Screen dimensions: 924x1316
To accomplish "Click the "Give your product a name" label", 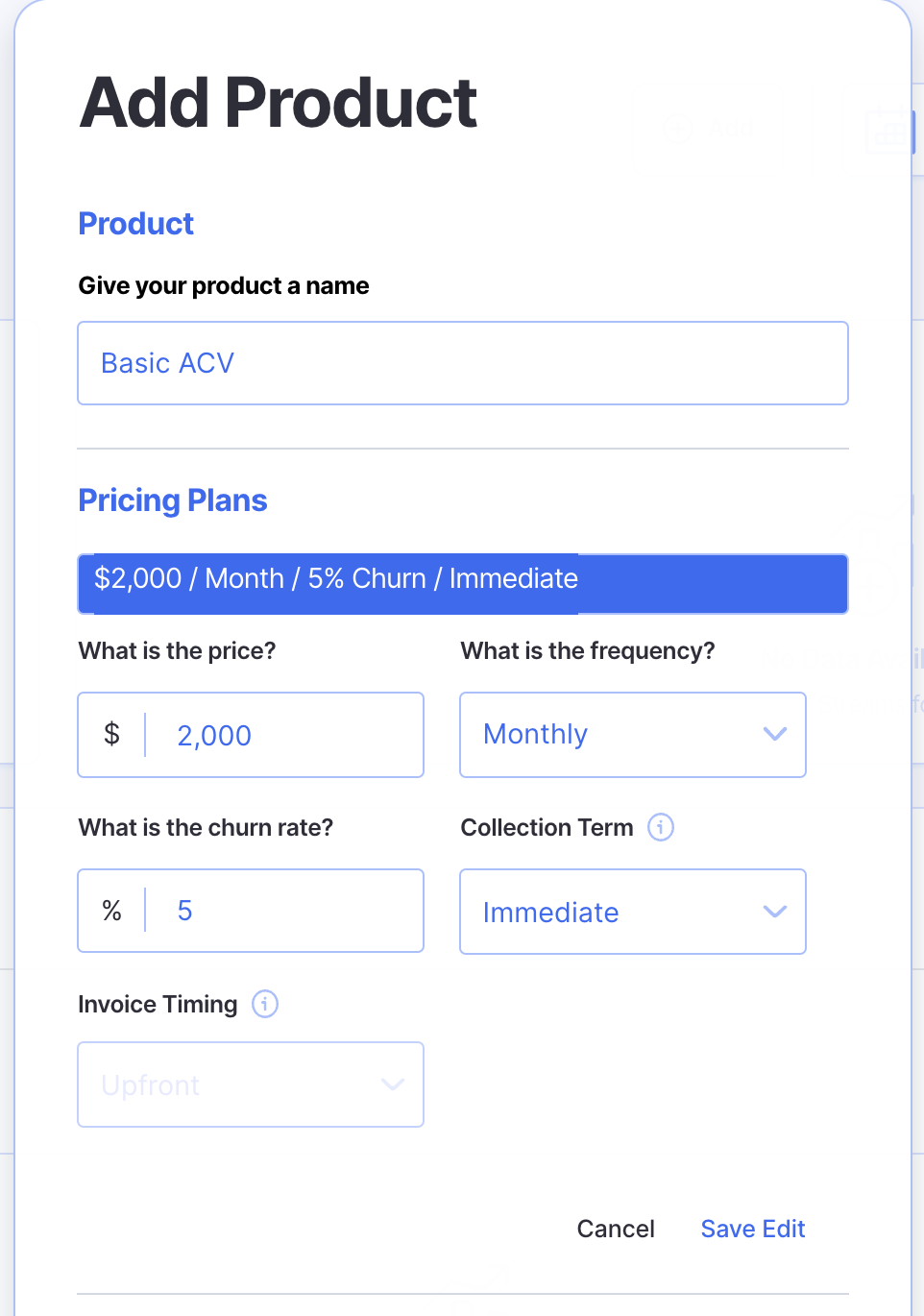I will click(x=224, y=285).
